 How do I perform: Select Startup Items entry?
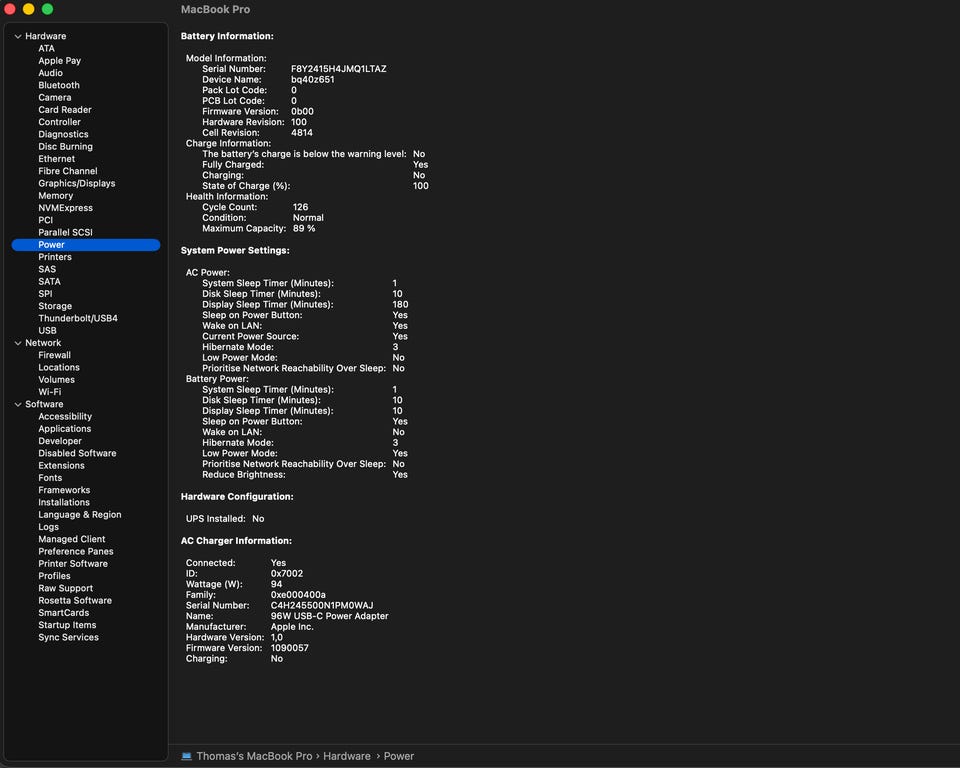tap(67, 625)
